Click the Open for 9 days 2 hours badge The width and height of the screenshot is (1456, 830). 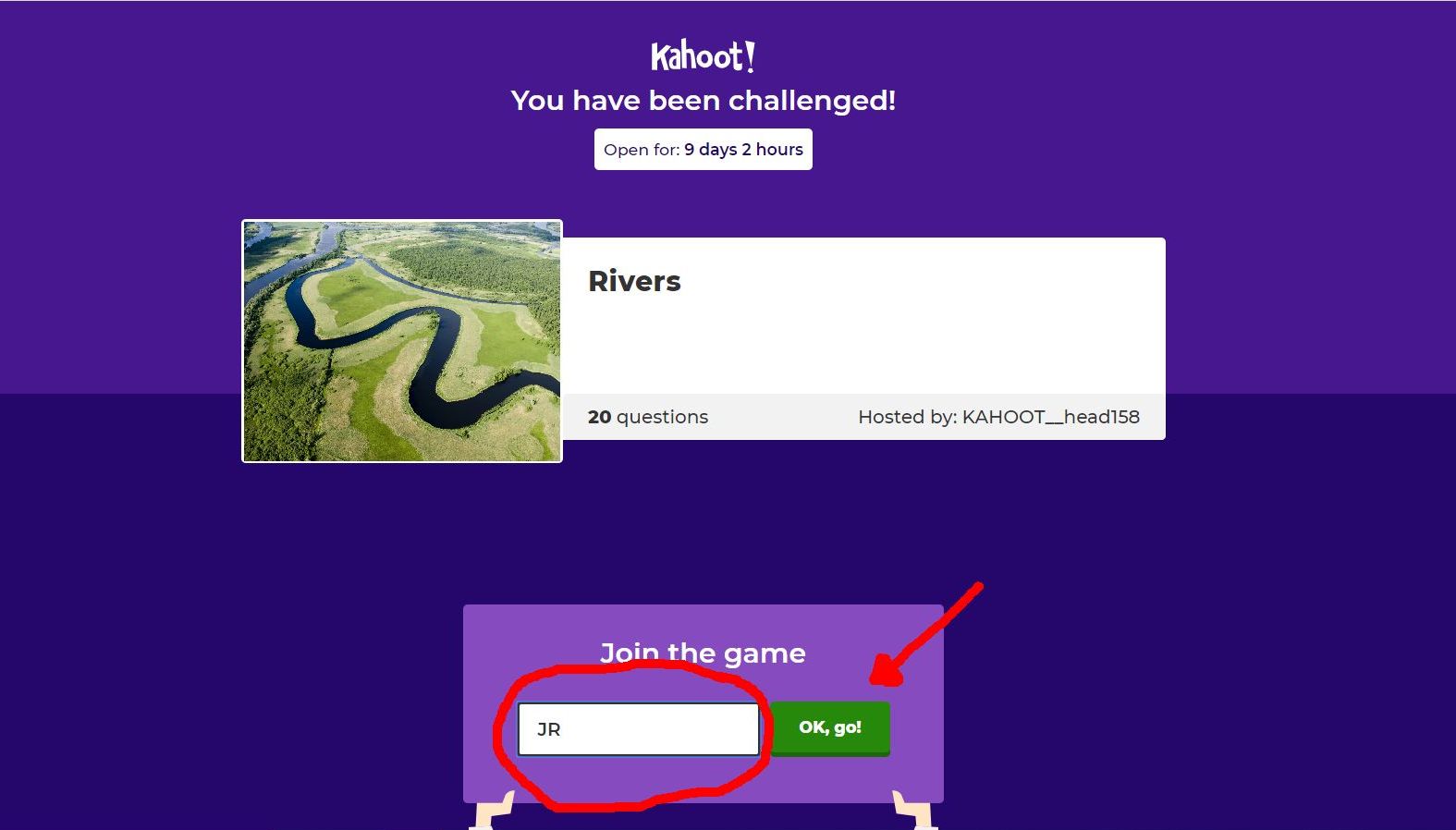click(704, 149)
